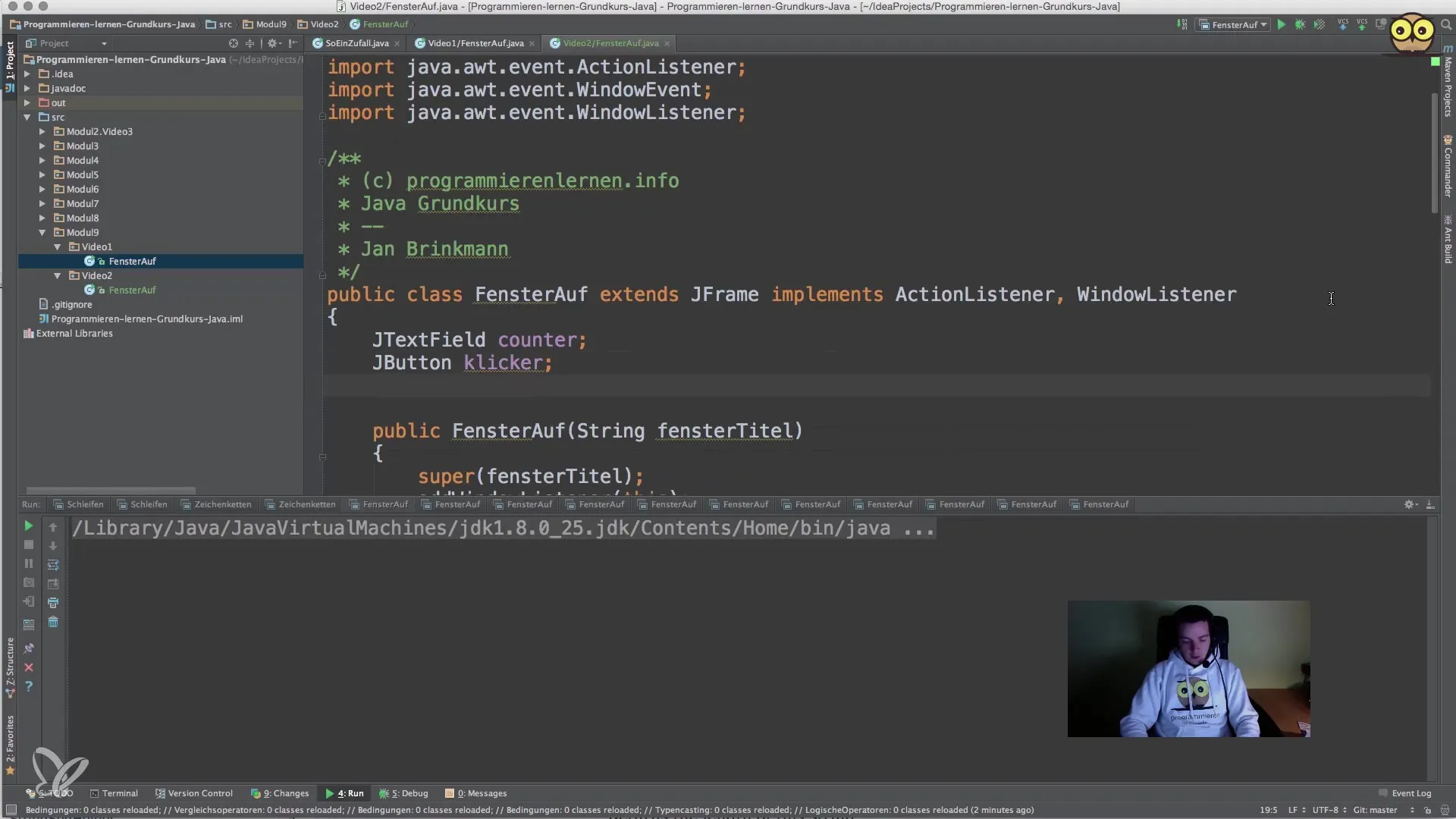Expand the javadoc folder
Image resolution: width=1456 pixels, height=819 pixels.
click(27, 89)
